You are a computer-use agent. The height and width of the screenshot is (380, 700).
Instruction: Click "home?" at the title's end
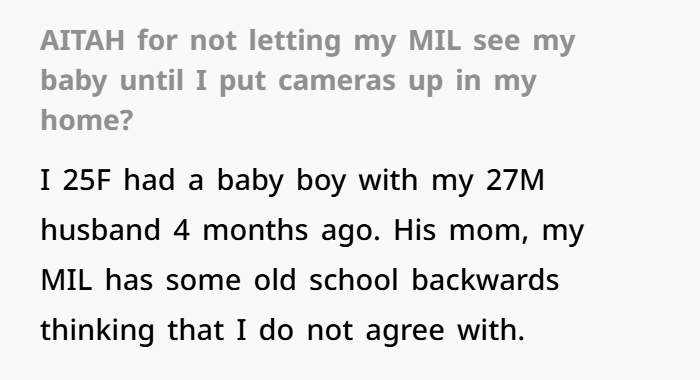[87, 120]
